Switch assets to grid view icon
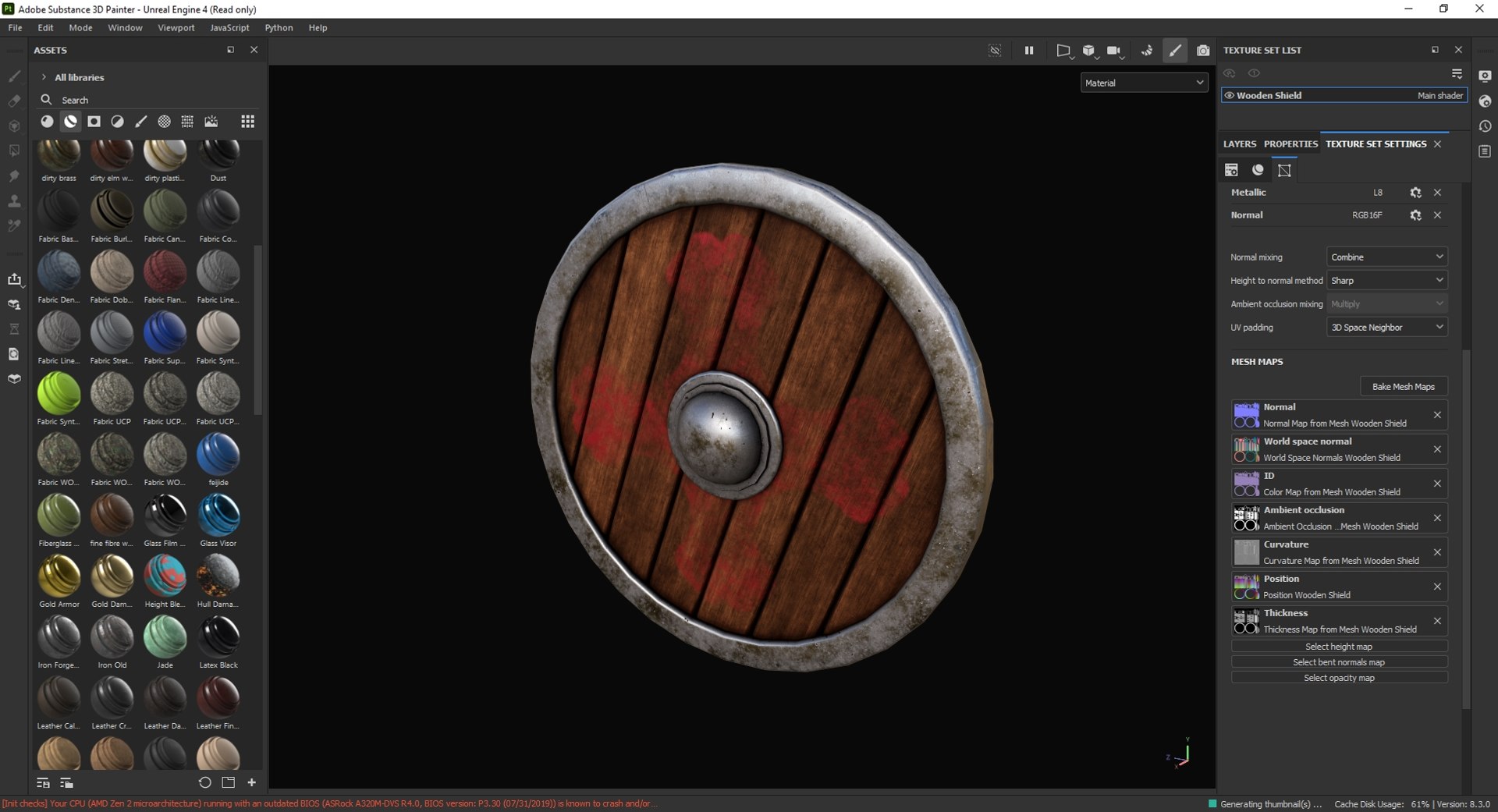This screenshot has width=1498, height=812. point(247,122)
